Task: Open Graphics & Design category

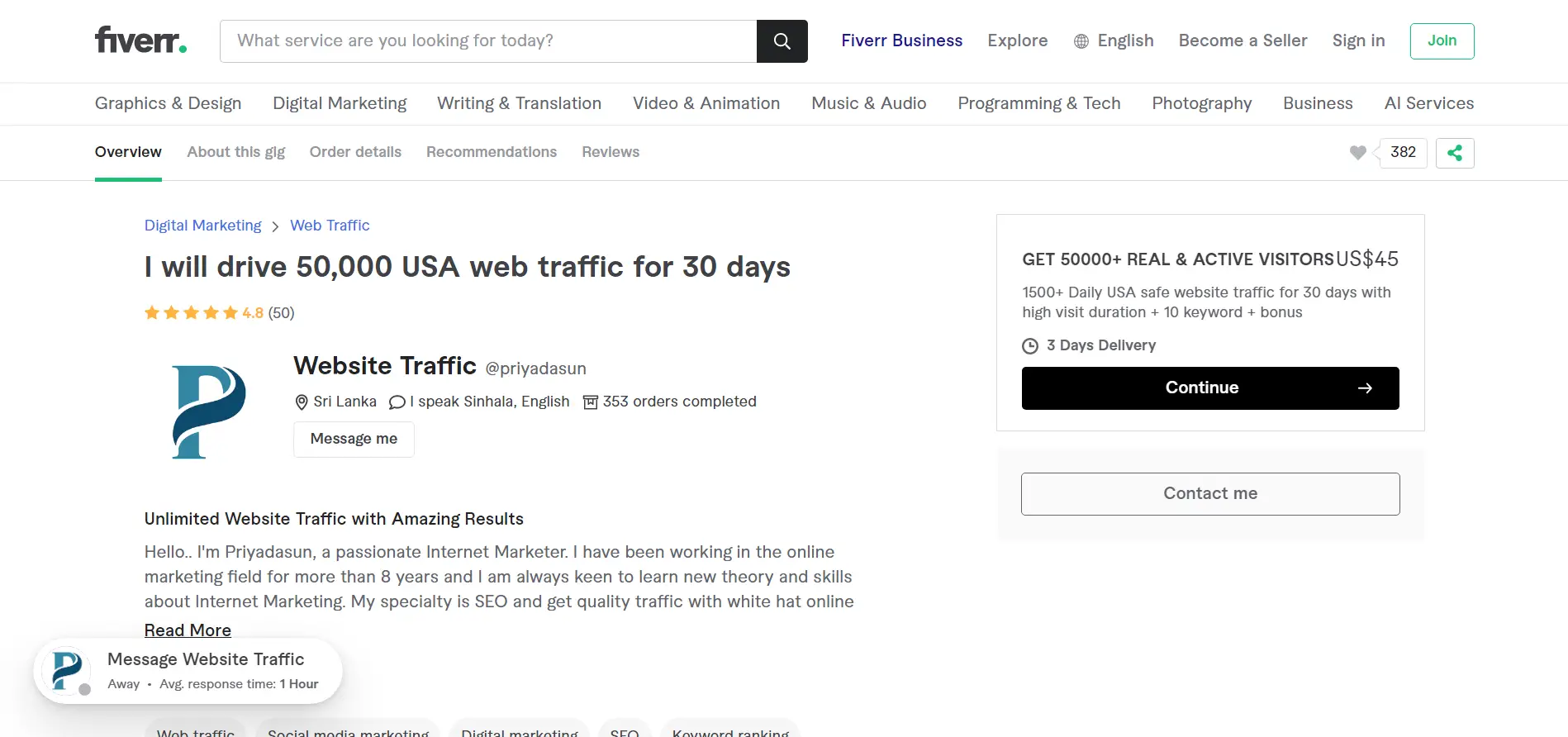Action: click(169, 103)
